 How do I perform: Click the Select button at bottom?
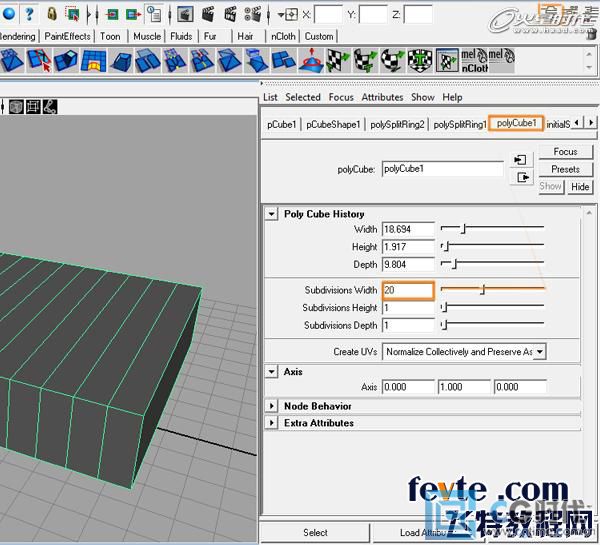pyautogui.click(x=315, y=532)
